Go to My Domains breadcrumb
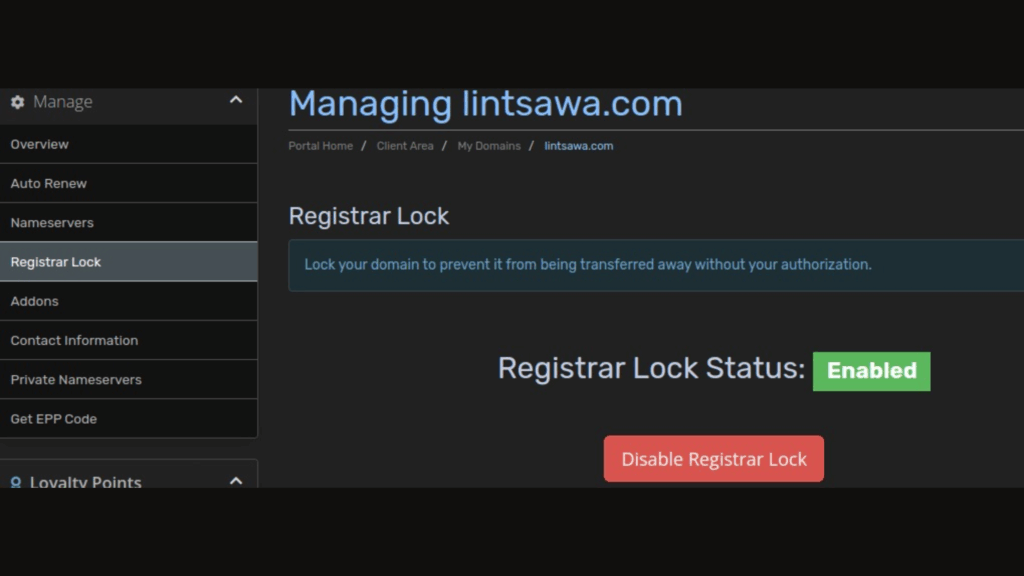 click(x=489, y=146)
